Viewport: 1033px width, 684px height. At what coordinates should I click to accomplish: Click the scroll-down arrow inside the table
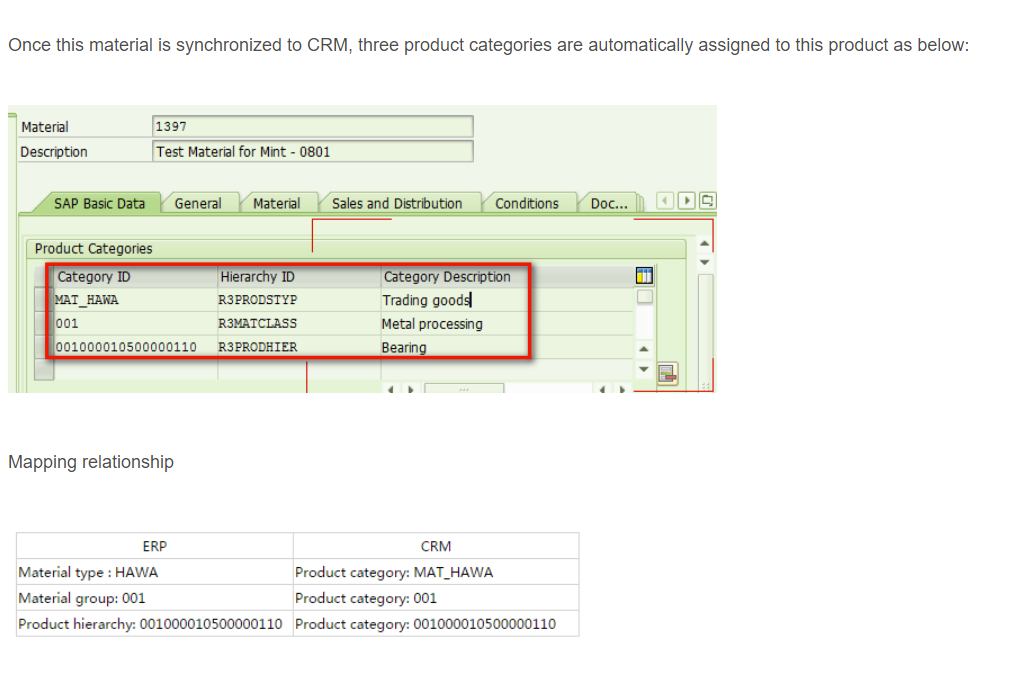click(x=643, y=367)
